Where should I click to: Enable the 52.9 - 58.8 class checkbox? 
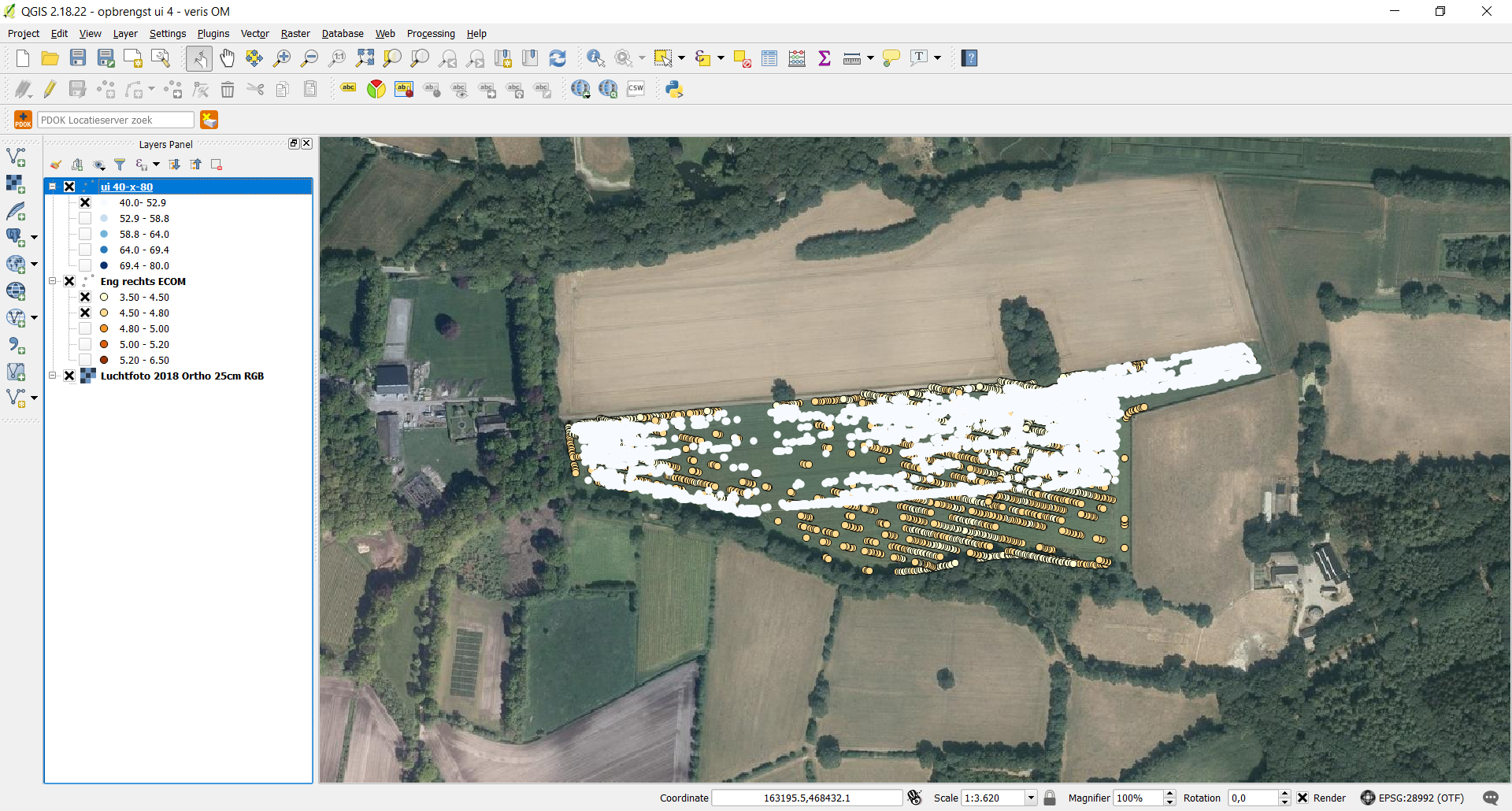85,218
